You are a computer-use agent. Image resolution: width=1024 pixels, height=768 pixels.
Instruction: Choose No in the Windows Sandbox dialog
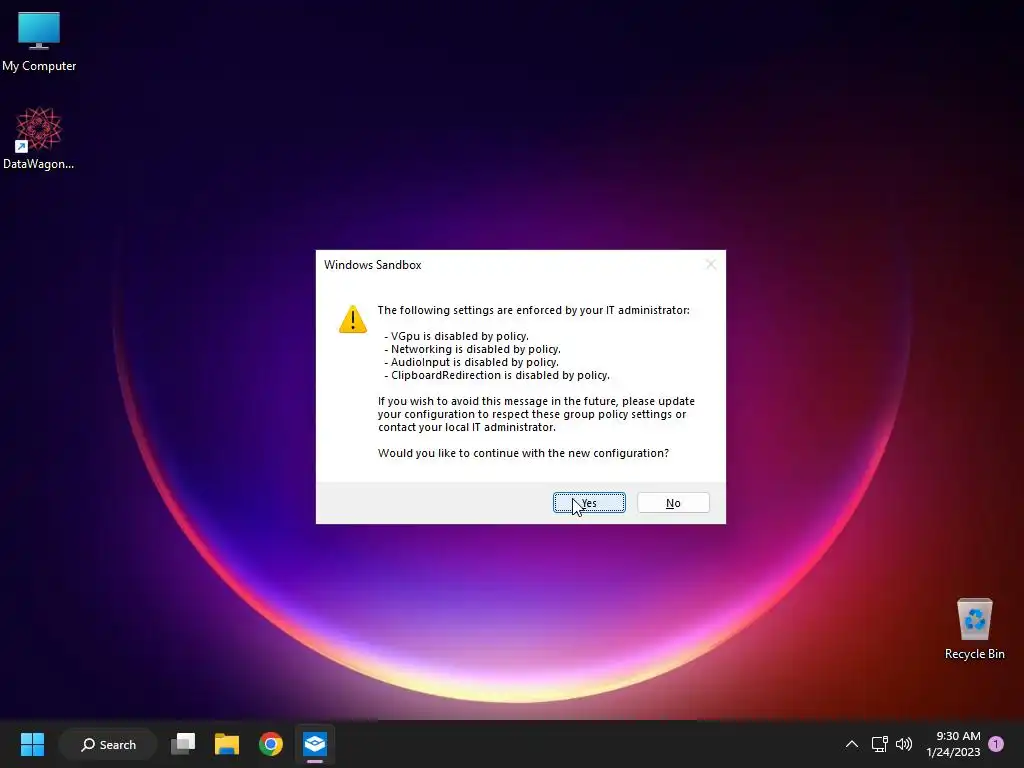pyautogui.click(x=673, y=503)
